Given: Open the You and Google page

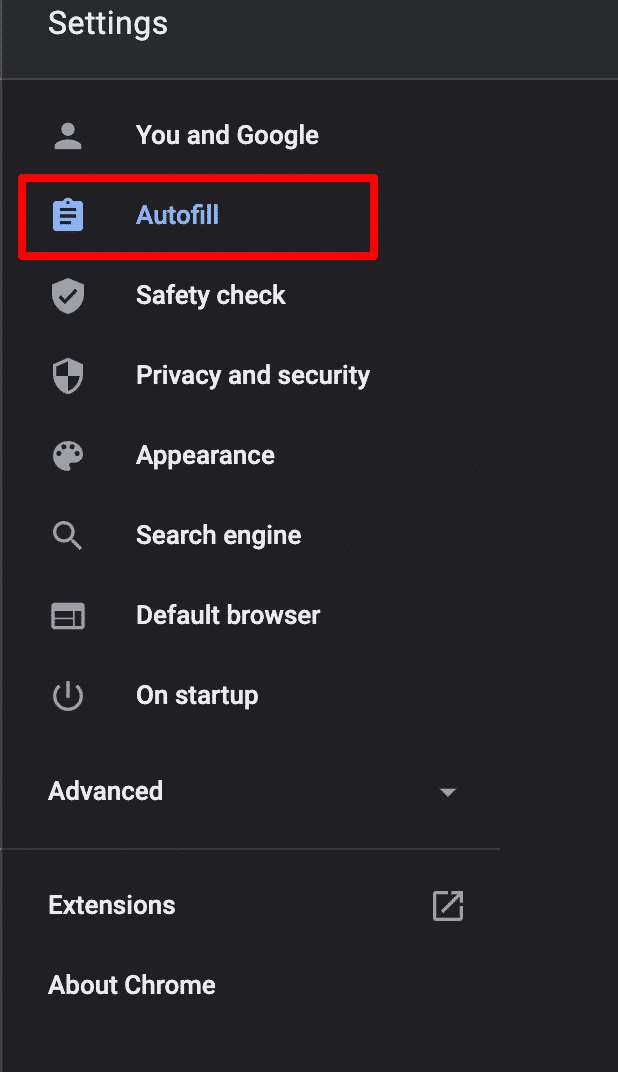Looking at the screenshot, I should pos(227,135).
